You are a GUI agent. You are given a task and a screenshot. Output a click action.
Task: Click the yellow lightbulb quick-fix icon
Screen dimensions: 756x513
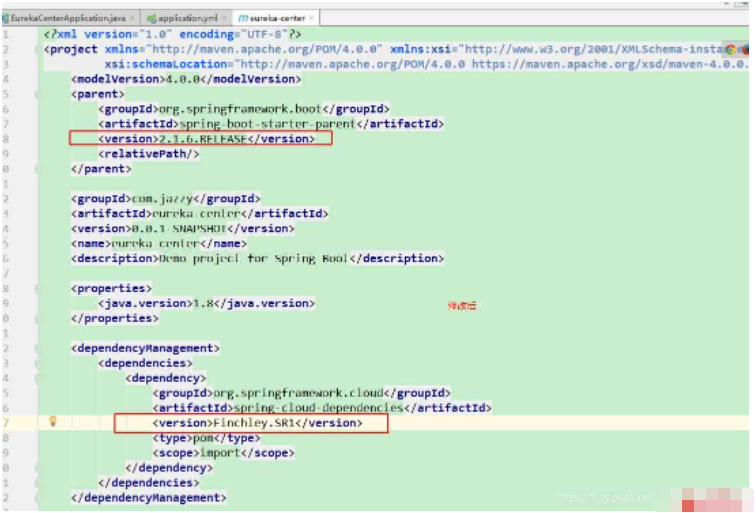(x=53, y=422)
